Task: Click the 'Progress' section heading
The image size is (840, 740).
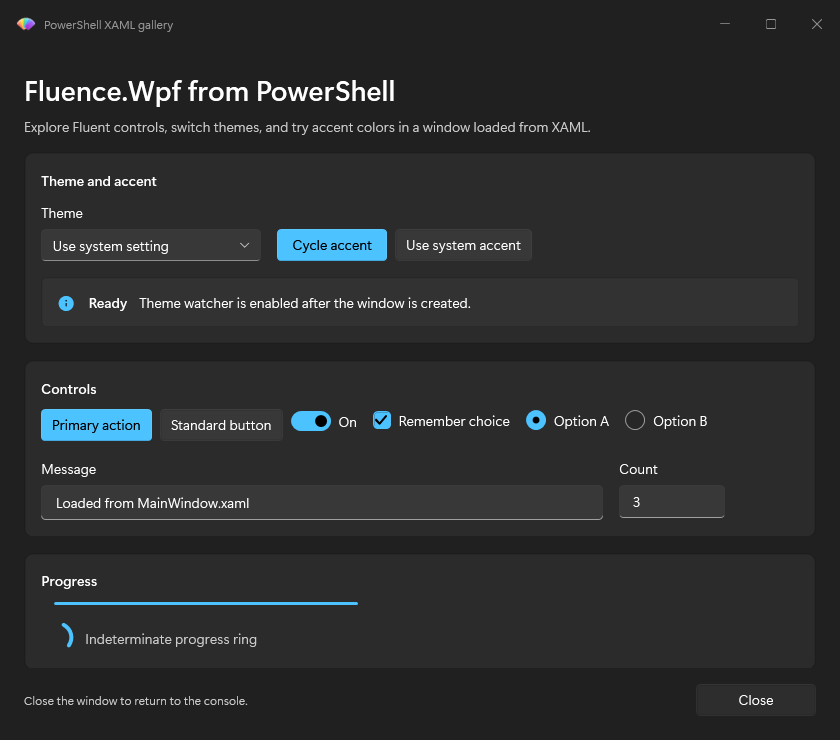Action: (69, 581)
